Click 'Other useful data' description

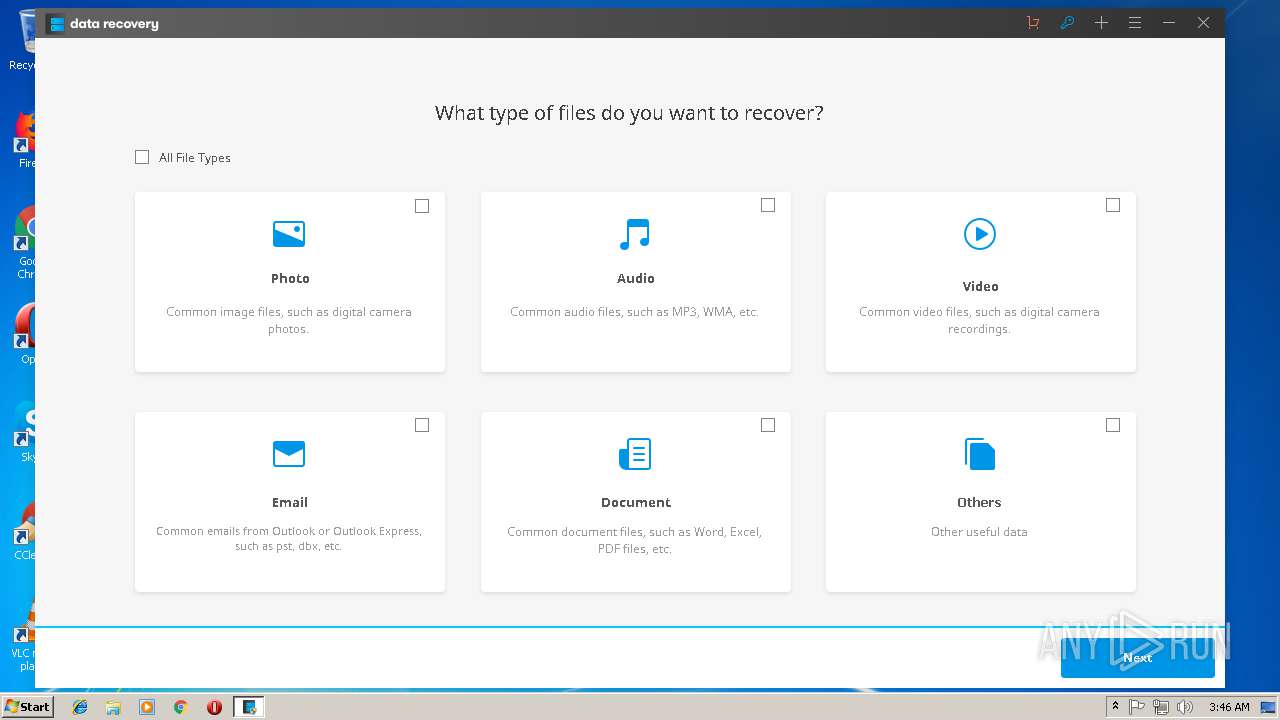click(979, 532)
